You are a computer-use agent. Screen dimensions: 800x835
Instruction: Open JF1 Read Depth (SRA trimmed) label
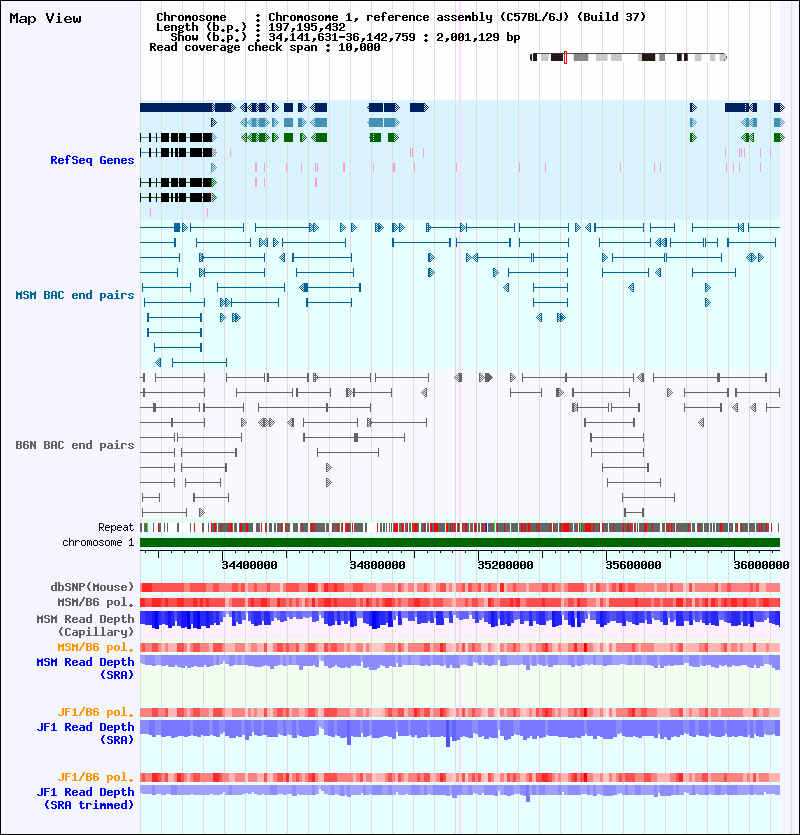tap(85, 798)
